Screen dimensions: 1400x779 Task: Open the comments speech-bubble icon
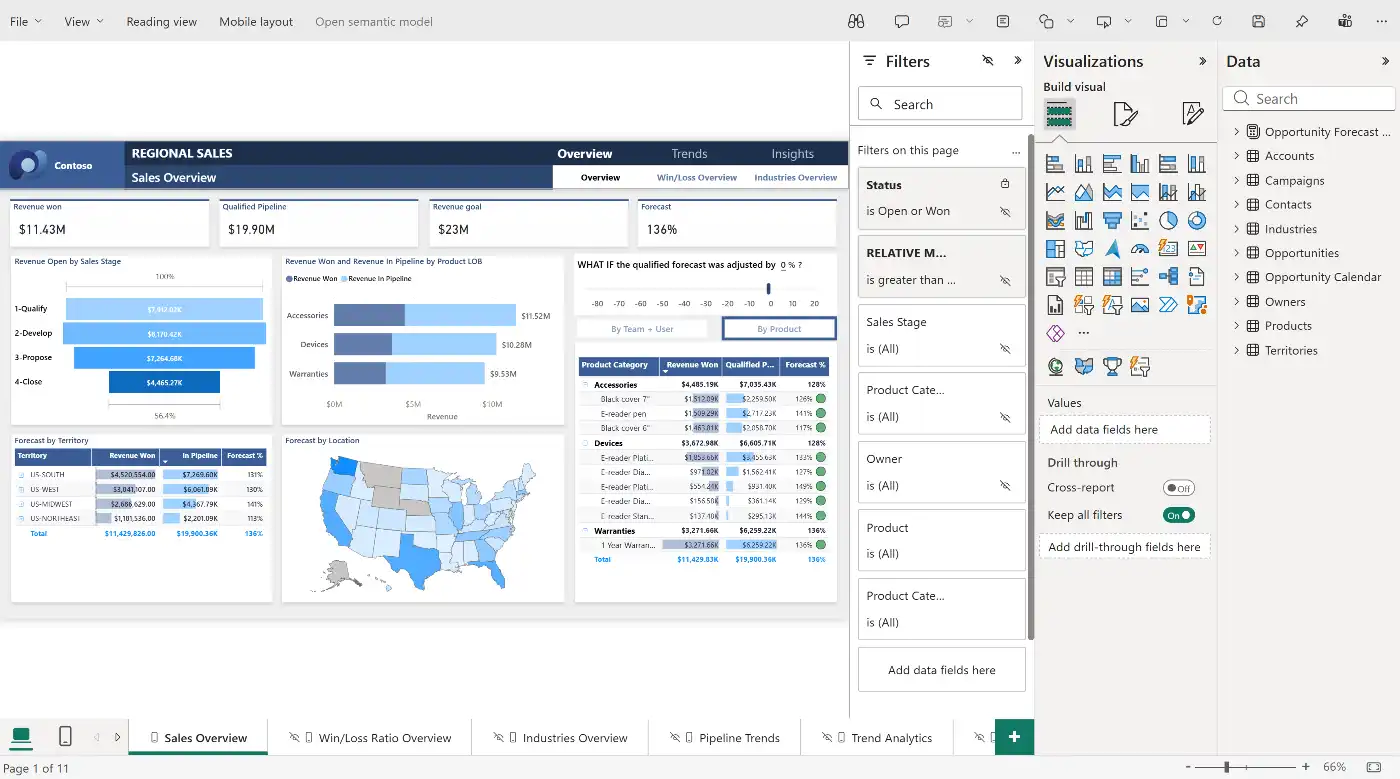[901, 21]
